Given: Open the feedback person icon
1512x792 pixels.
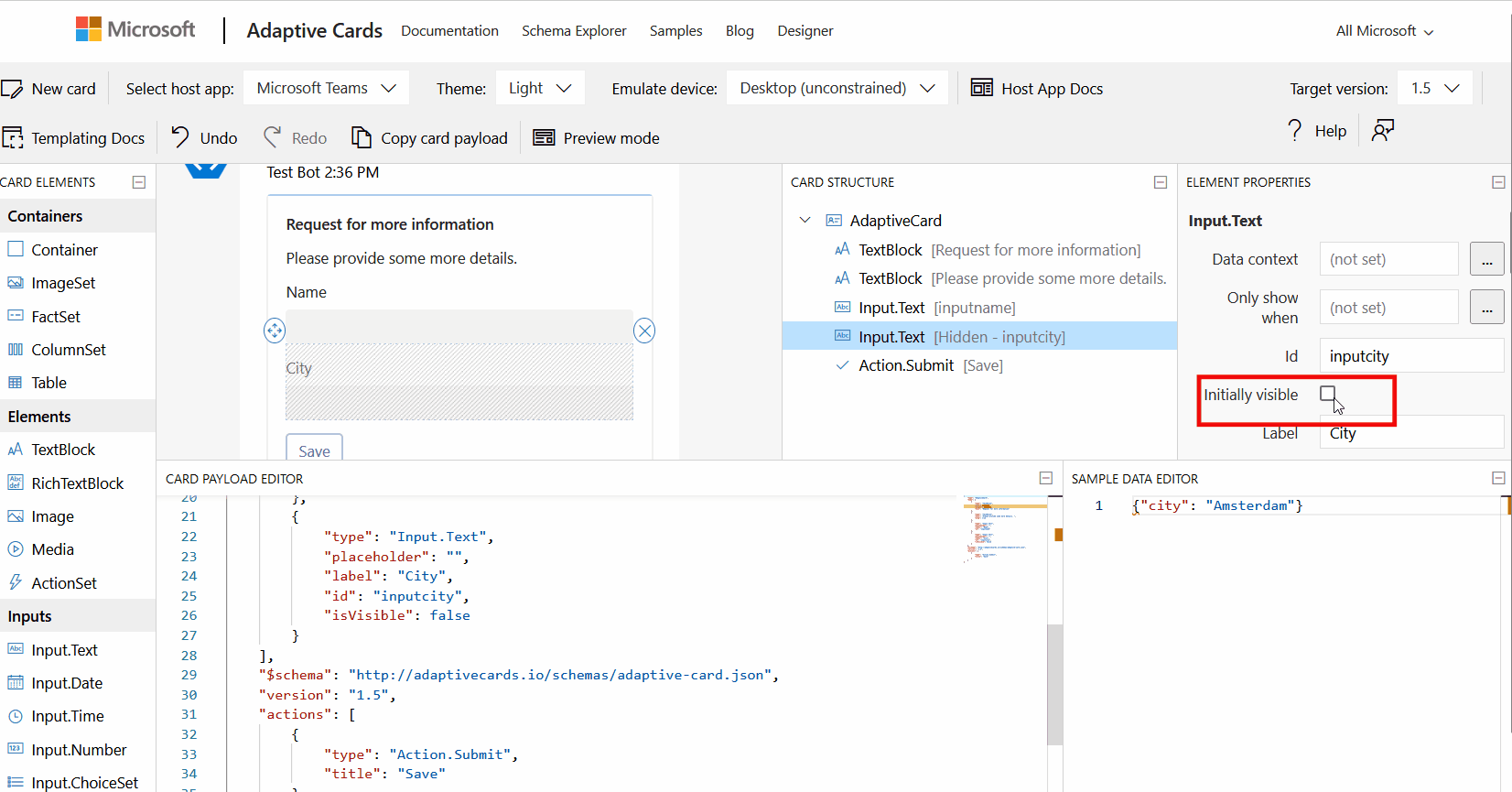Looking at the screenshot, I should point(1383,130).
